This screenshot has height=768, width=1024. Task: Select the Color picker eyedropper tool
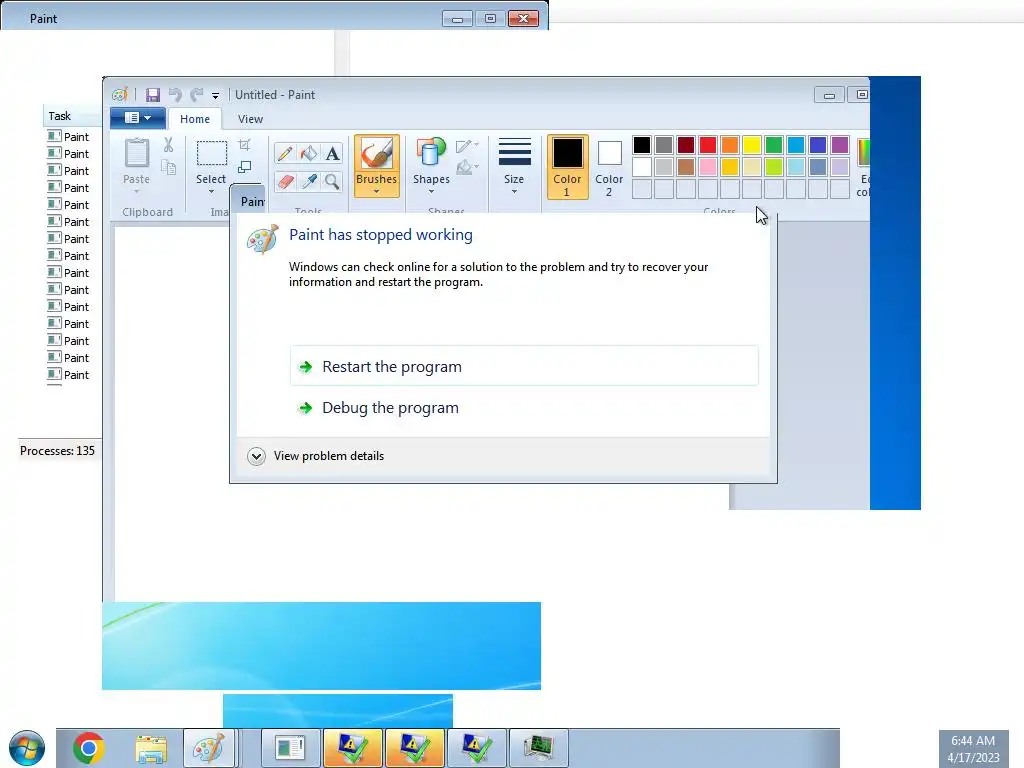pos(308,181)
